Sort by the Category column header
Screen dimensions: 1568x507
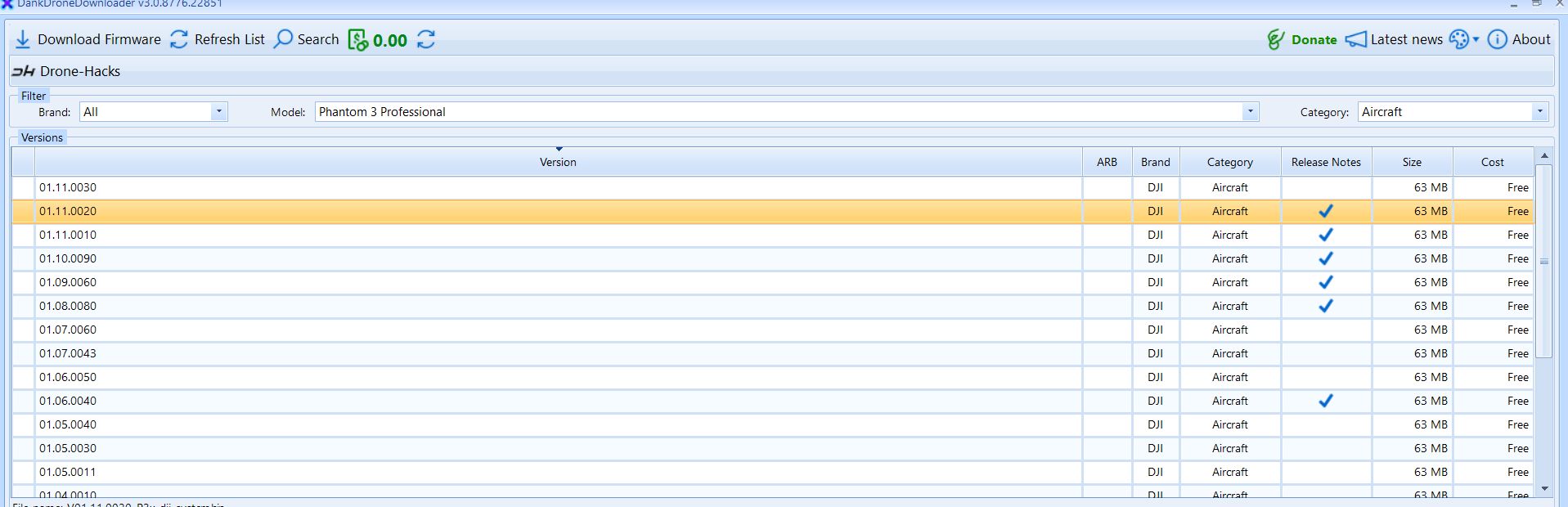(x=1229, y=162)
